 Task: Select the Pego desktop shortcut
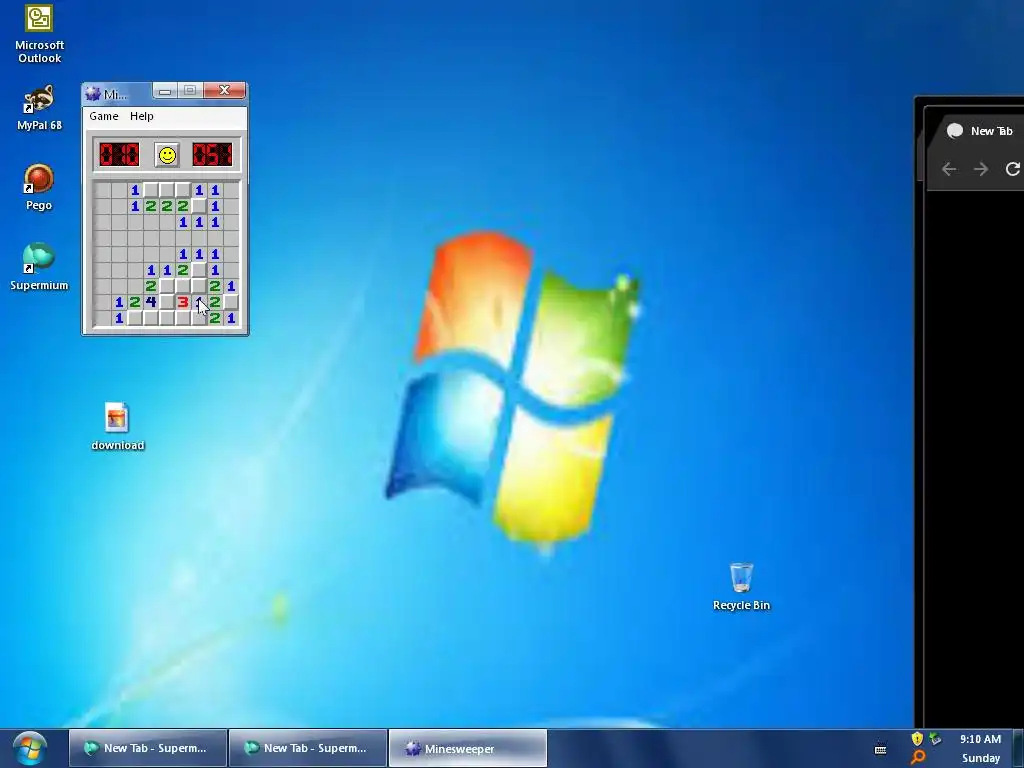tap(39, 187)
